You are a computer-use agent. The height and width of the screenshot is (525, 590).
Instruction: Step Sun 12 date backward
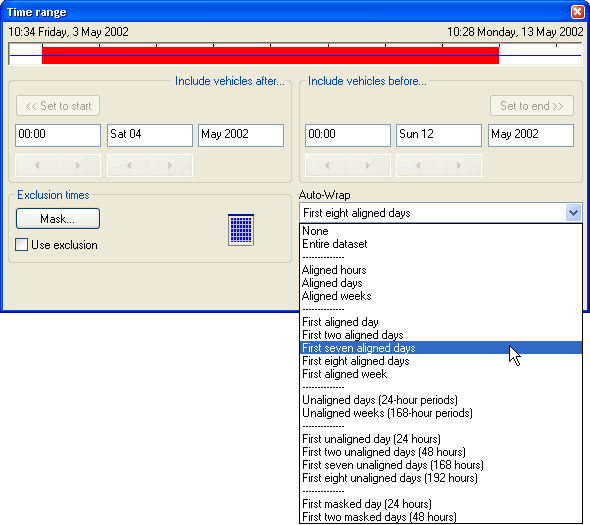(x=418, y=165)
